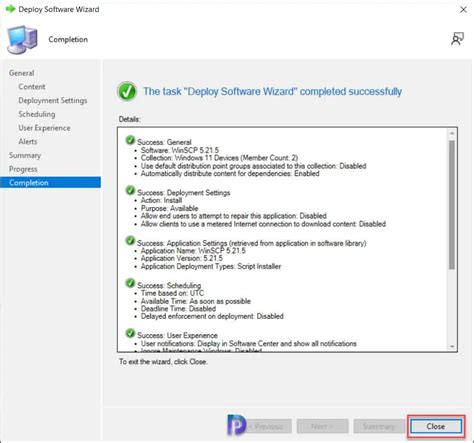Click the 'Allow end users to attempt to repair' line

pyautogui.click(x=233, y=216)
